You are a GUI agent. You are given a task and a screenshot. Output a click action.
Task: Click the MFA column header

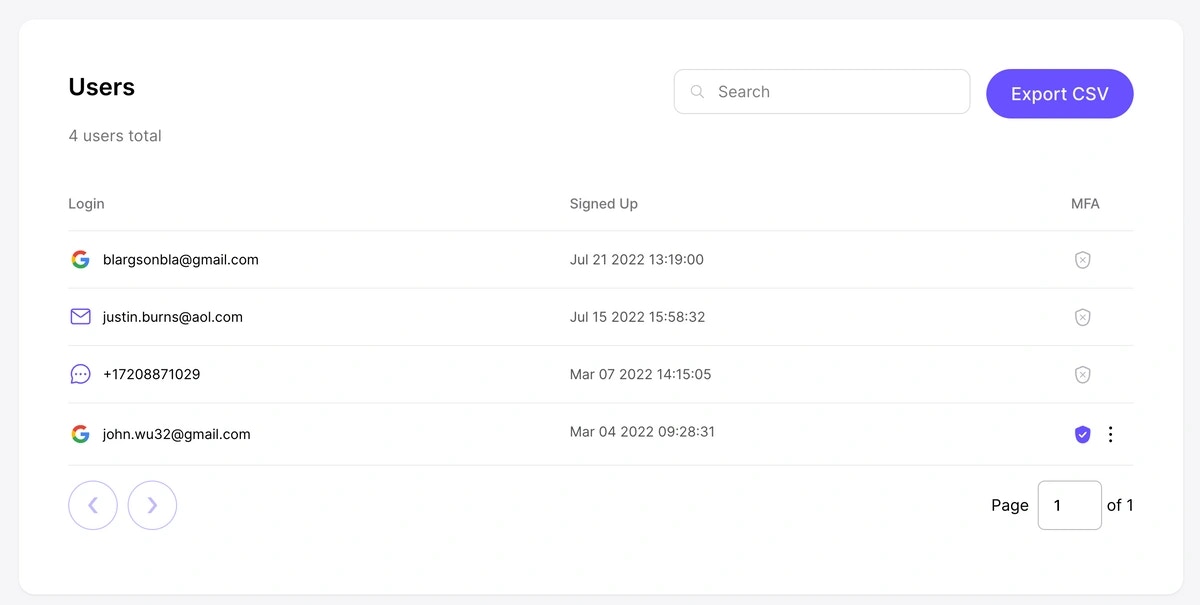1085,203
